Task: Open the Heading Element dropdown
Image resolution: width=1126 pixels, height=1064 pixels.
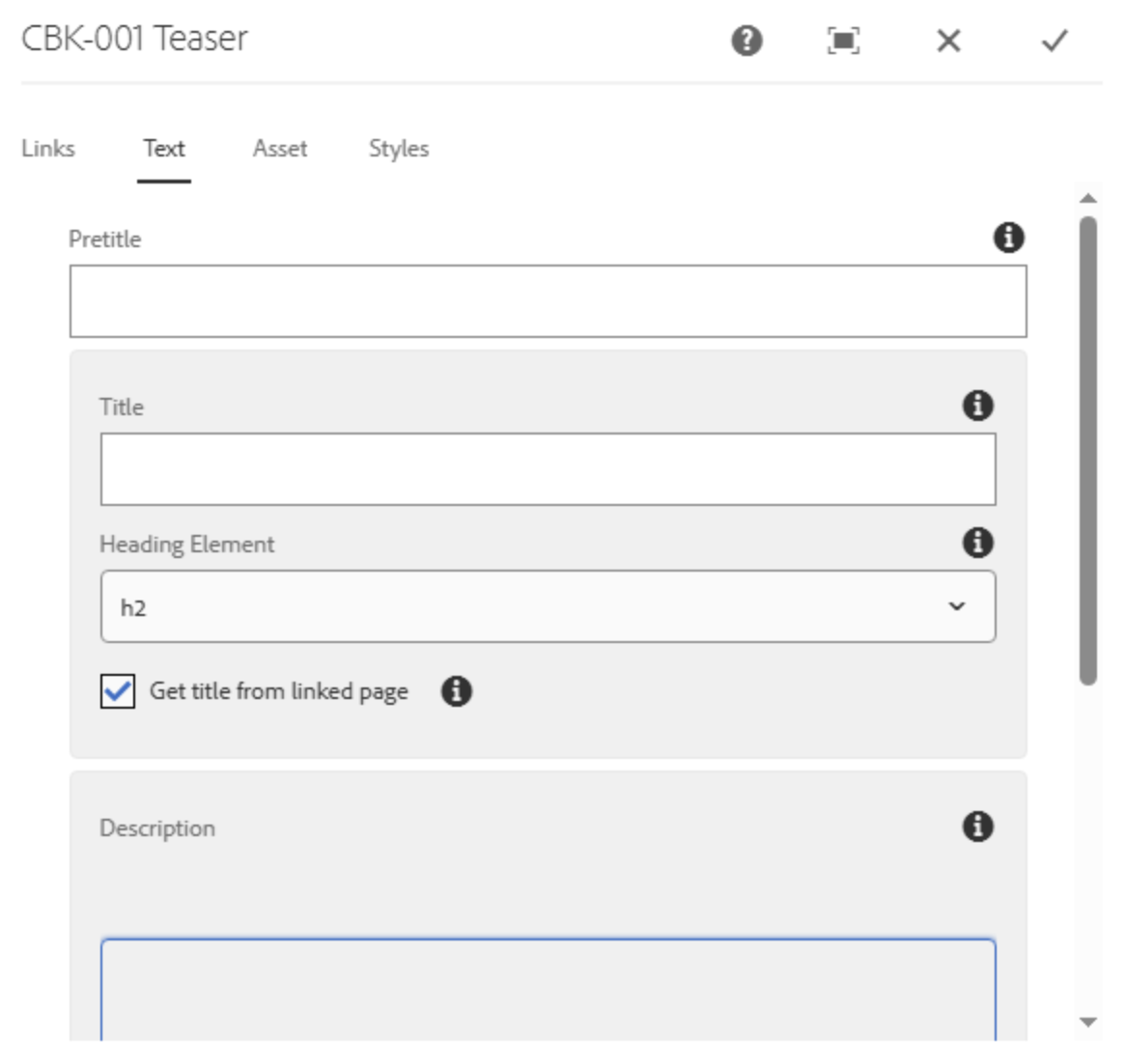Action: [x=547, y=606]
